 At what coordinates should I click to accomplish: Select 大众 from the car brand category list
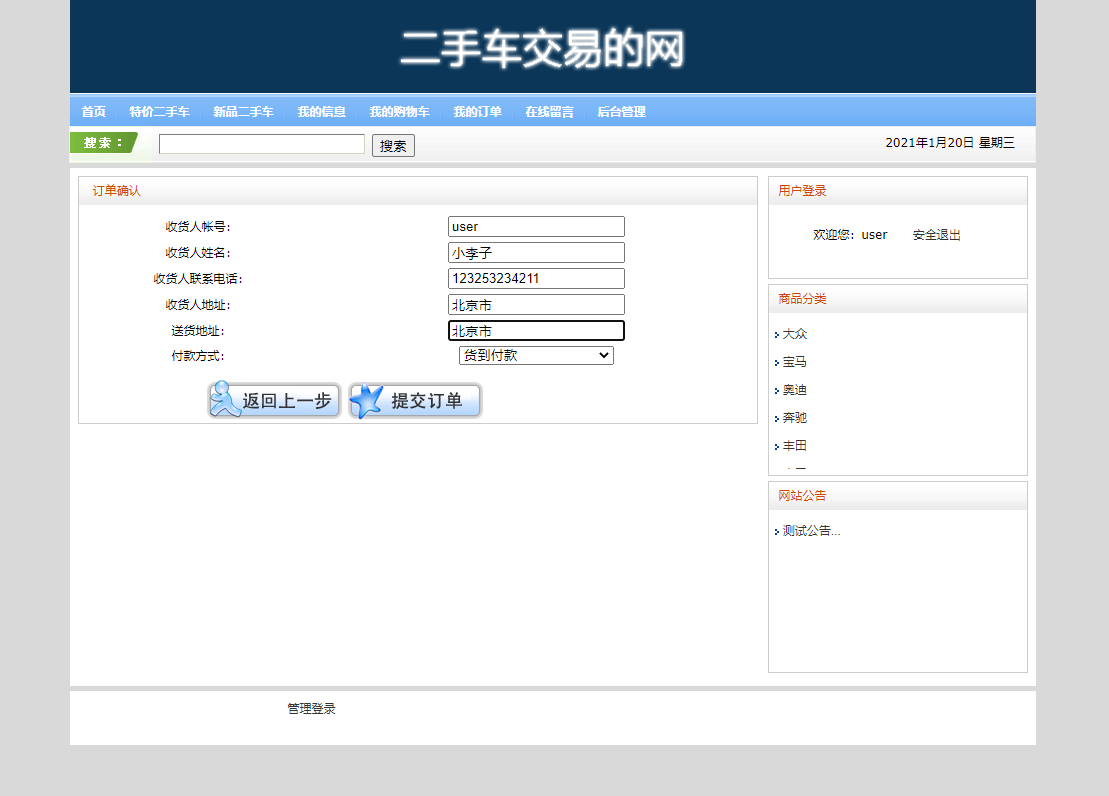[x=794, y=333]
